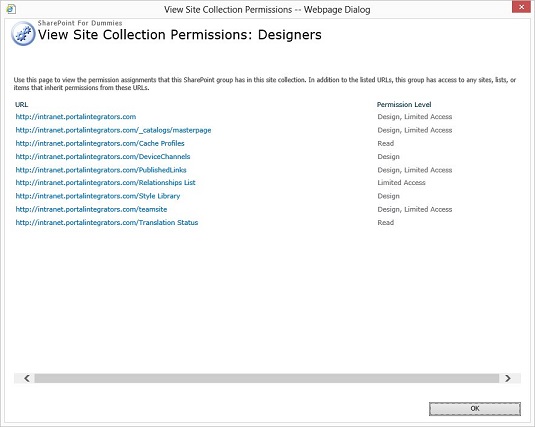Open the Cache Profiles URL link

[100, 143]
